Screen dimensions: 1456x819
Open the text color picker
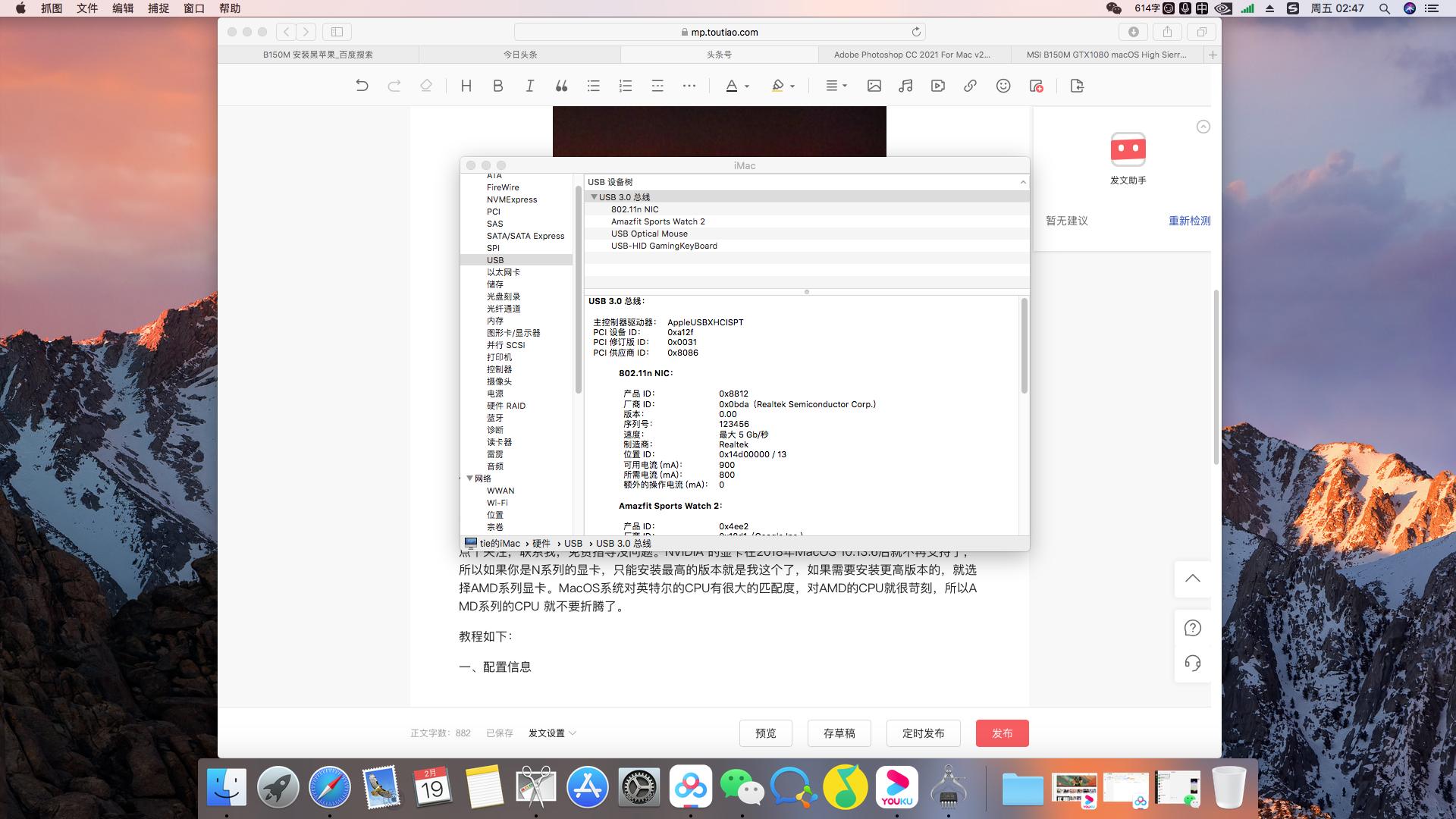point(733,86)
